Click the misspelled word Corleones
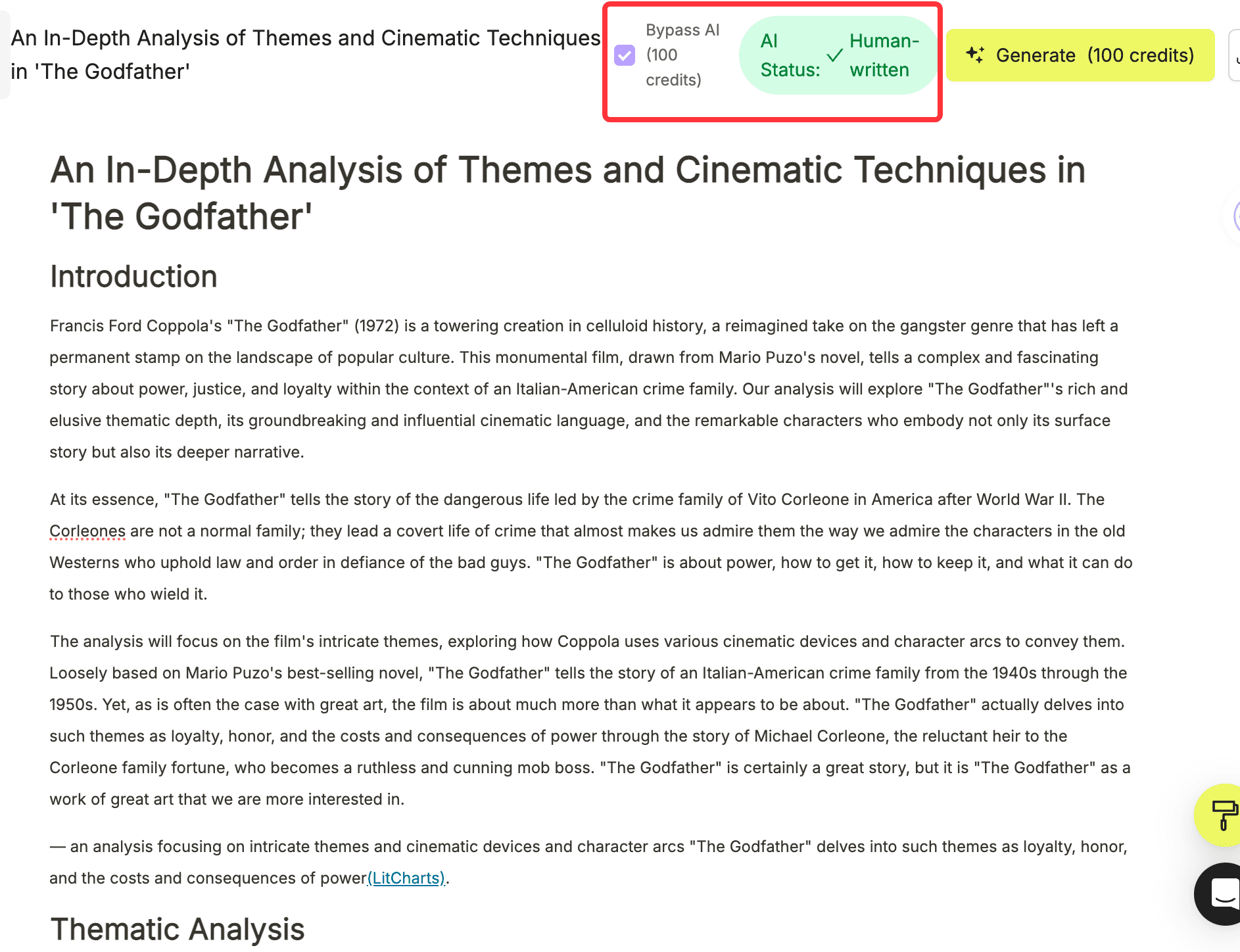The image size is (1240, 952). [87, 531]
